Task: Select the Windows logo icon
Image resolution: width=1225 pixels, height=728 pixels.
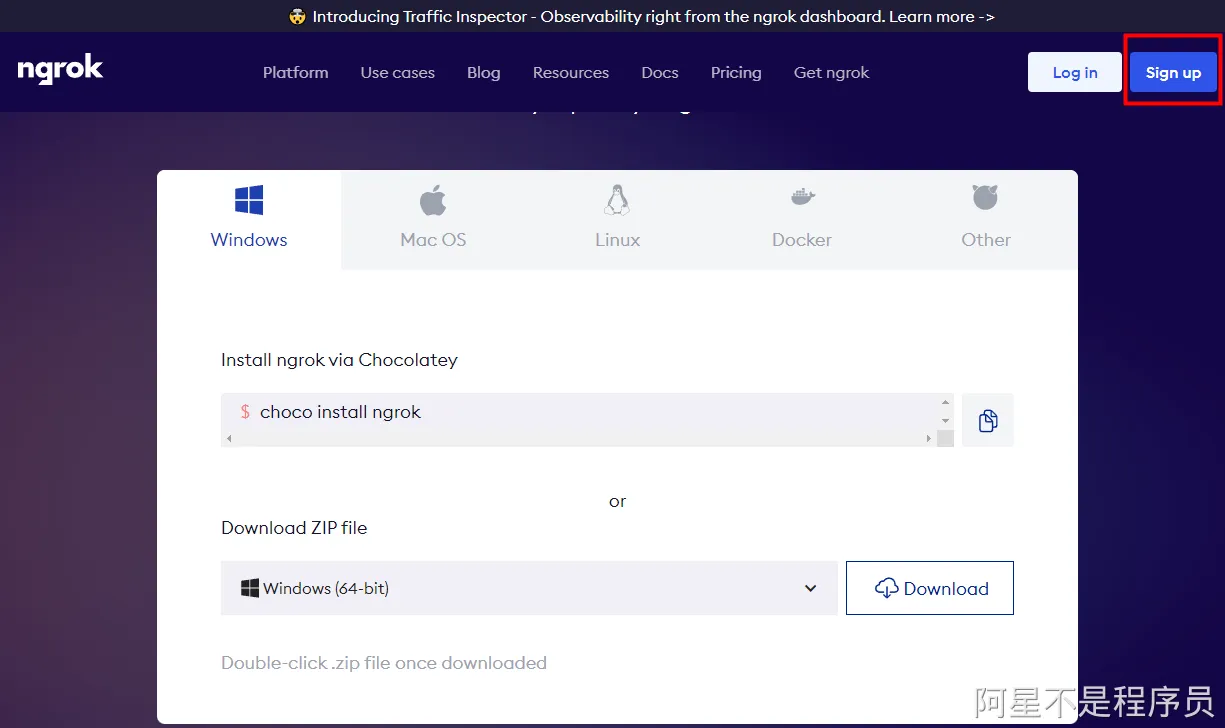Action: (x=249, y=200)
